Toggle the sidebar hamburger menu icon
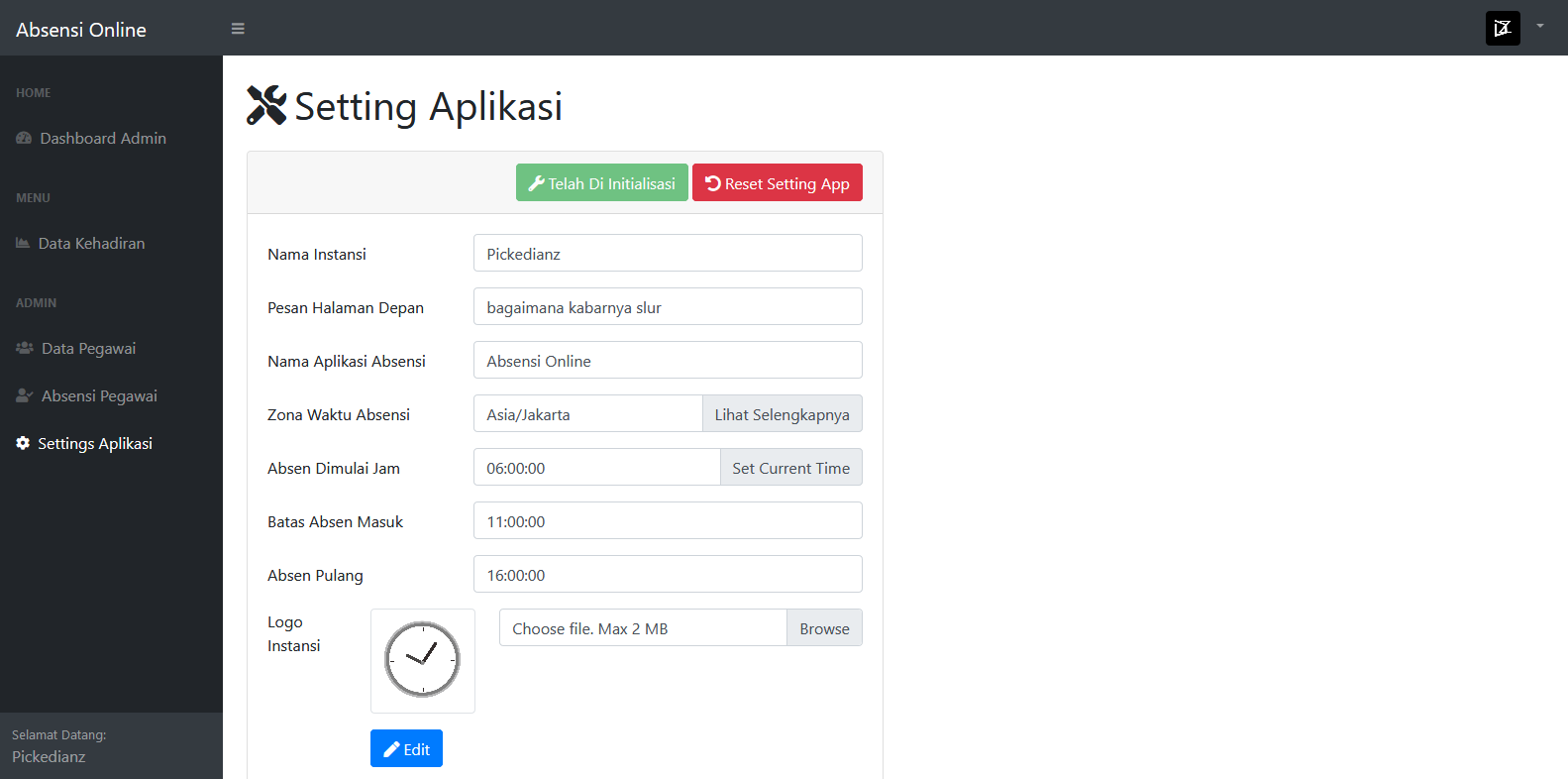The width and height of the screenshot is (1568, 779). 238,29
